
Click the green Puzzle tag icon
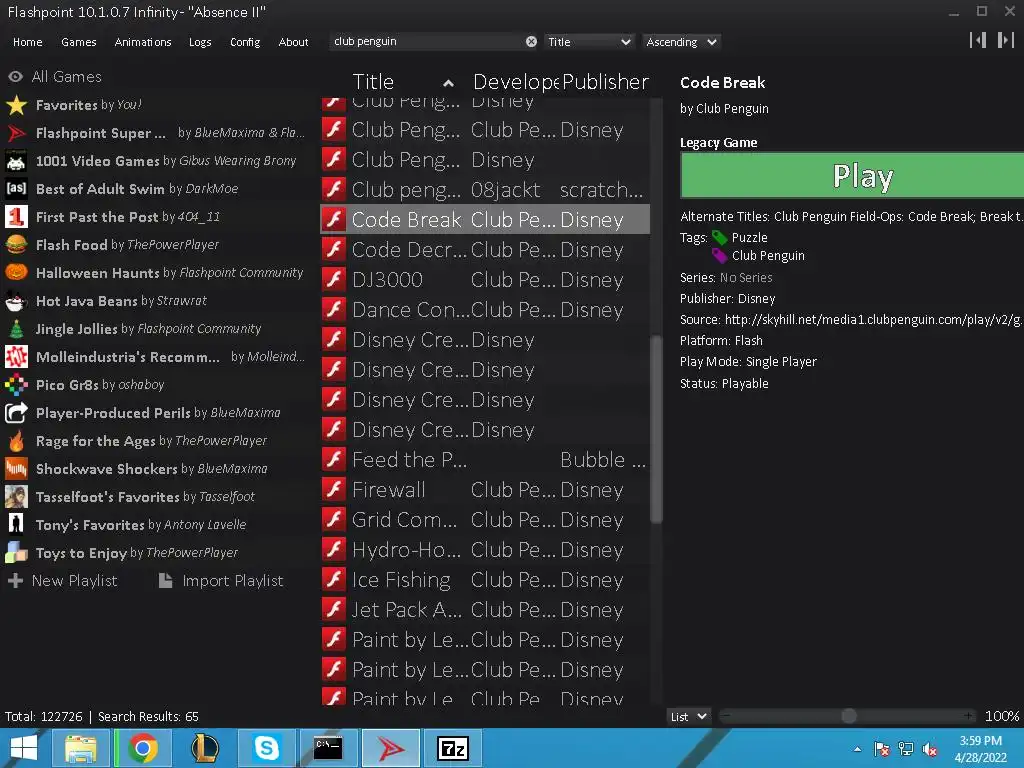pos(720,237)
